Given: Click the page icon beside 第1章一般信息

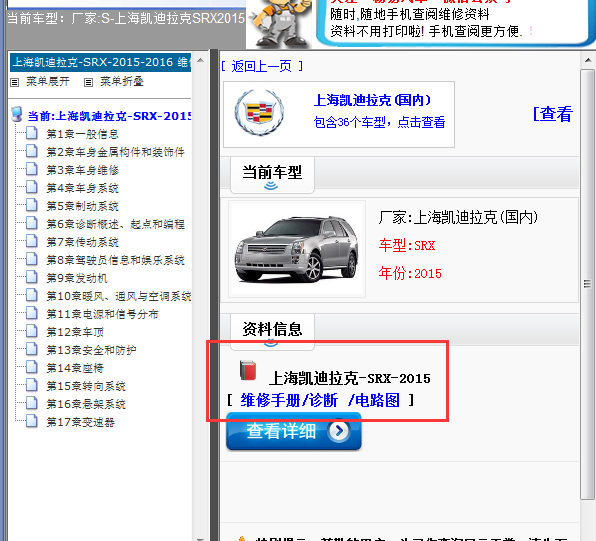Looking at the screenshot, I should [x=32, y=133].
